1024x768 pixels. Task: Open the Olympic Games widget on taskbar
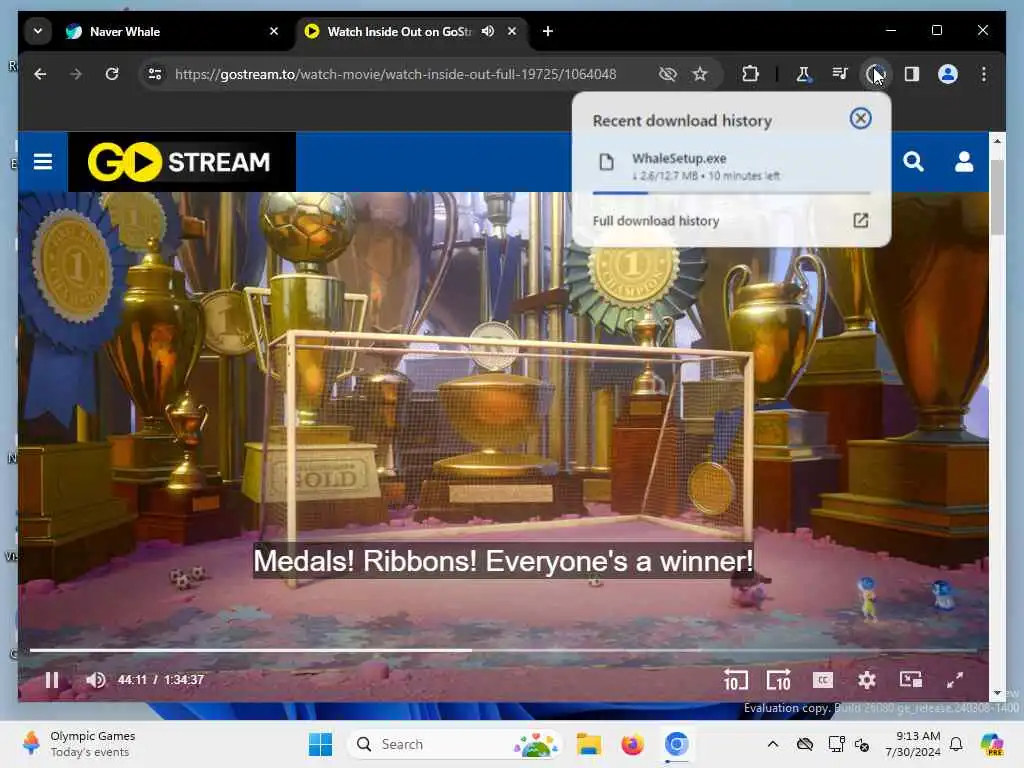pos(78,744)
